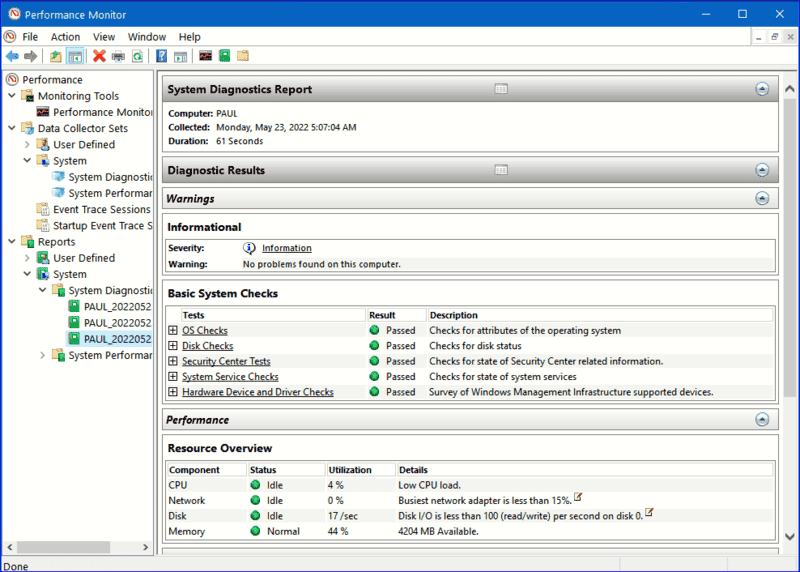Screen dimensions: 800x572
Task: Click the info icon next to Information
Action: [x=249, y=248]
